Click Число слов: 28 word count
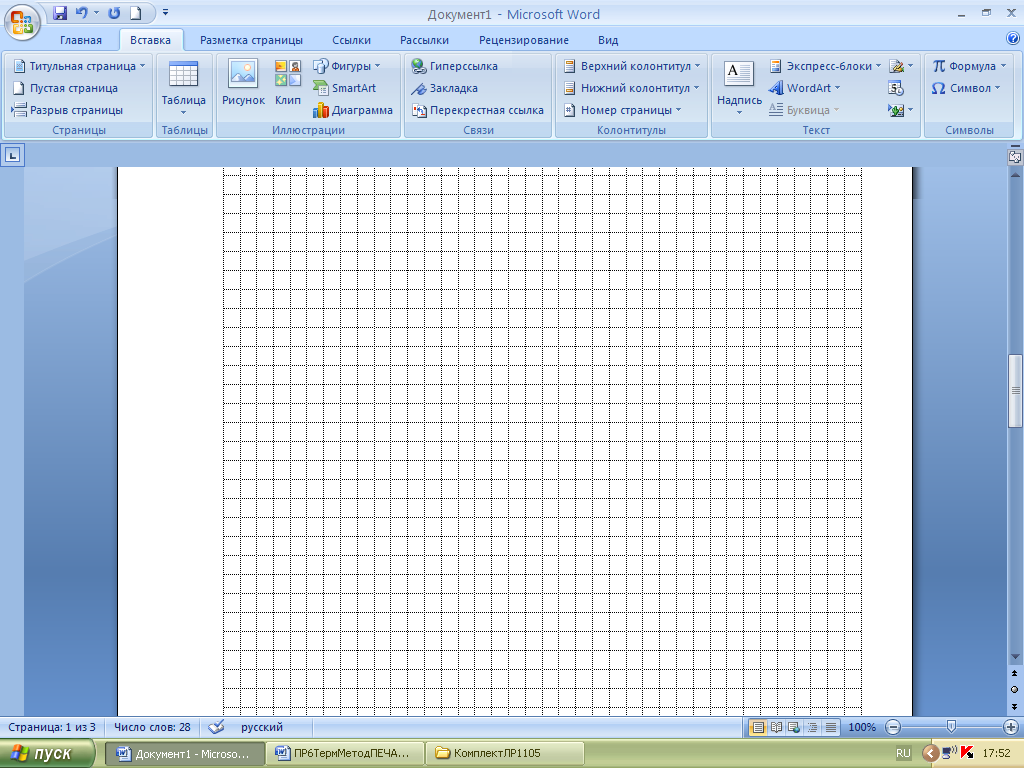Image resolution: width=1024 pixels, height=768 pixels. pyautogui.click(x=152, y=727)
